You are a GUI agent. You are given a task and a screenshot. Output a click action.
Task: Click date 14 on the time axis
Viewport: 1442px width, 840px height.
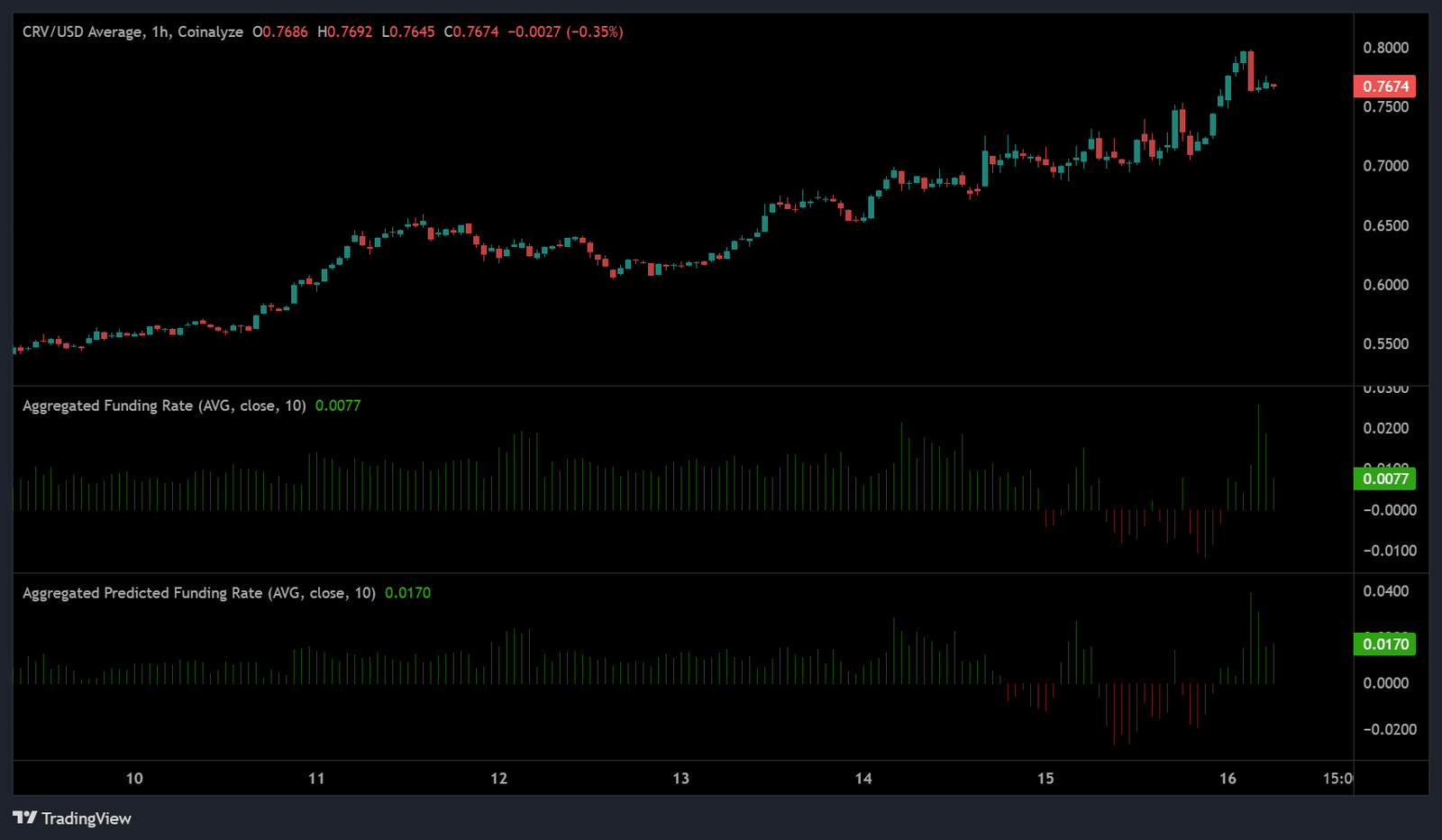[863, 779]
